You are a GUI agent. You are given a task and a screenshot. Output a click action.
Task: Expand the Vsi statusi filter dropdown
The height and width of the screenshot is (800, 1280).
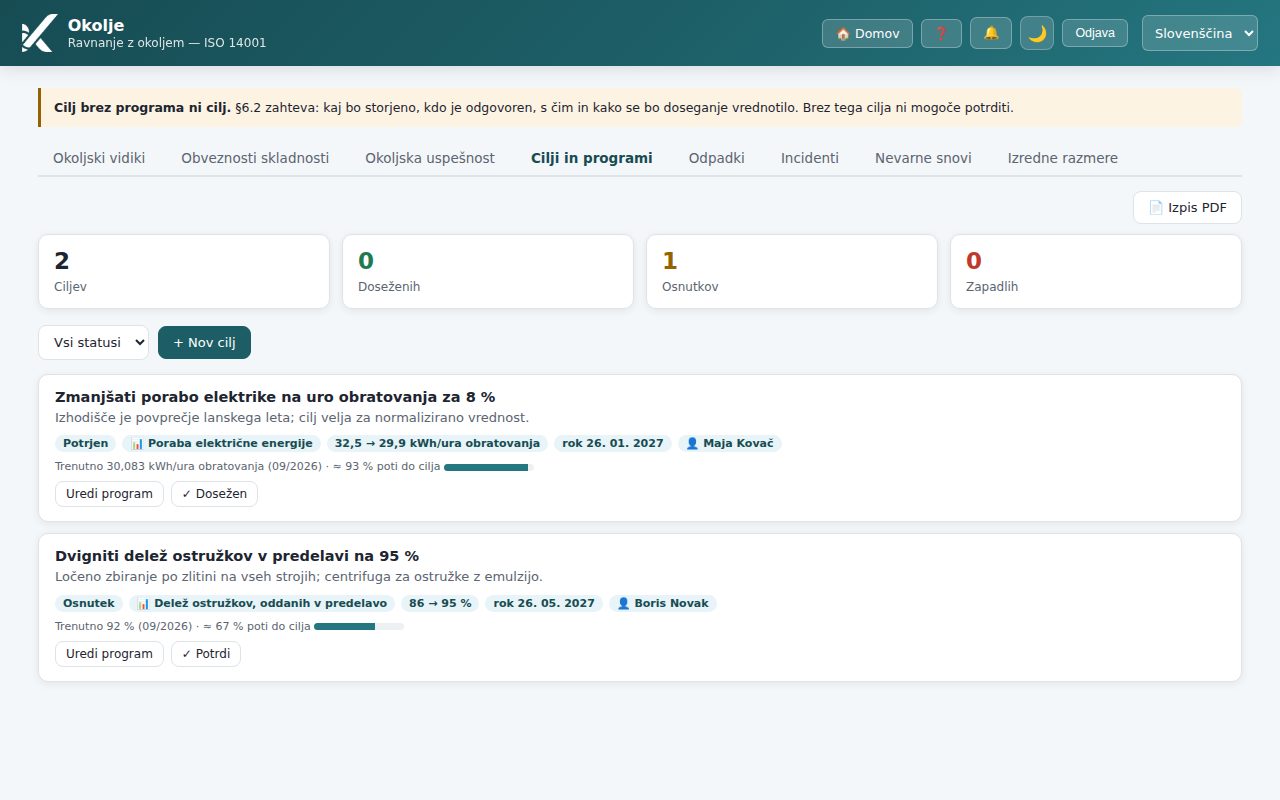point(94,342)
